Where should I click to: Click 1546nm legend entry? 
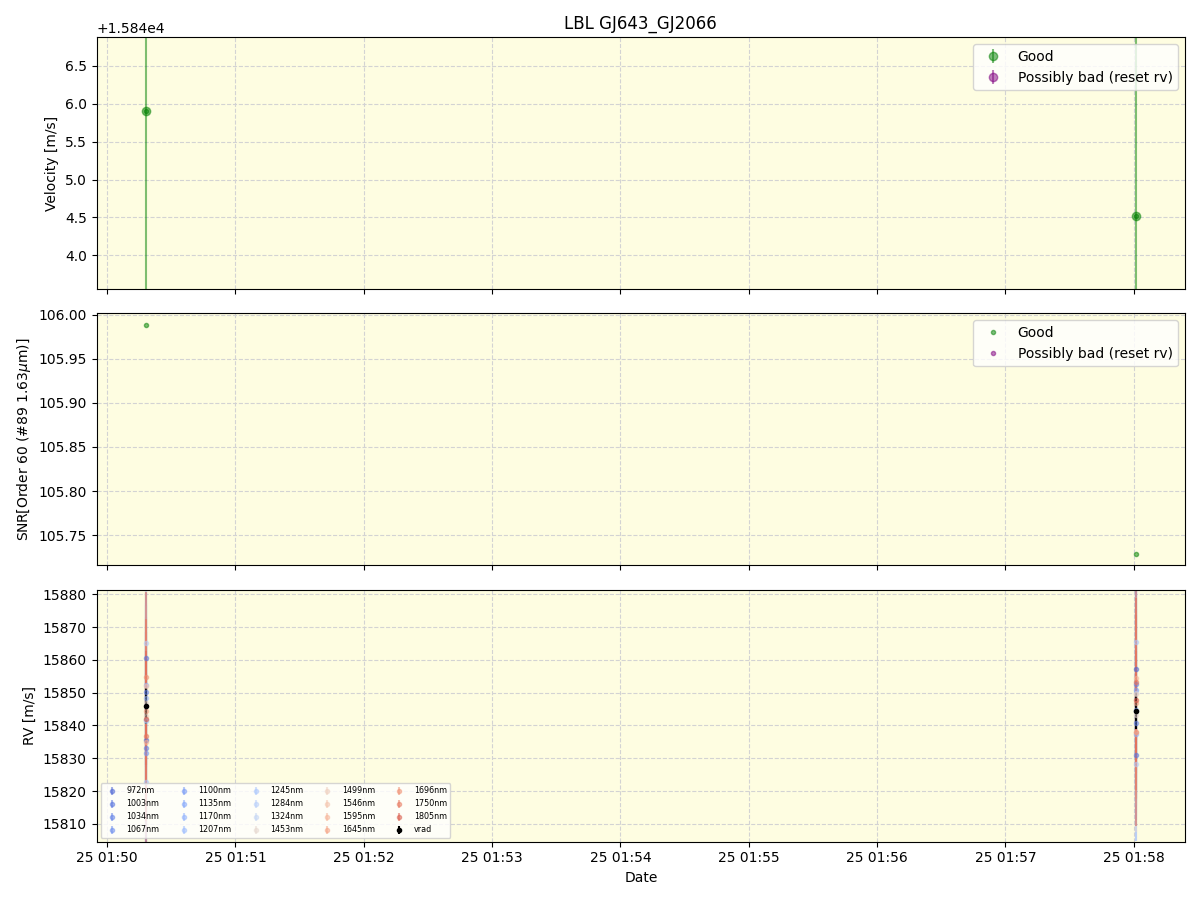coord(348,803)
